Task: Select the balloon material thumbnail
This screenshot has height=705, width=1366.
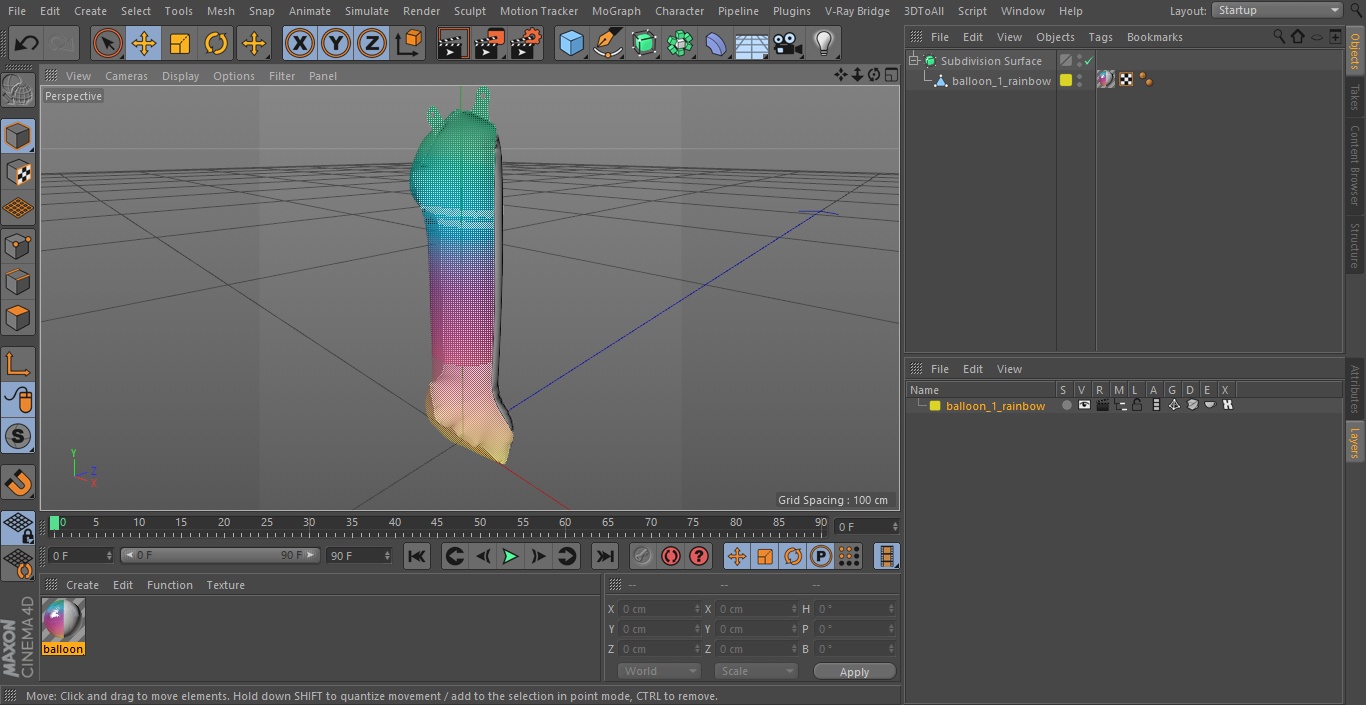Action: [63, 621]
